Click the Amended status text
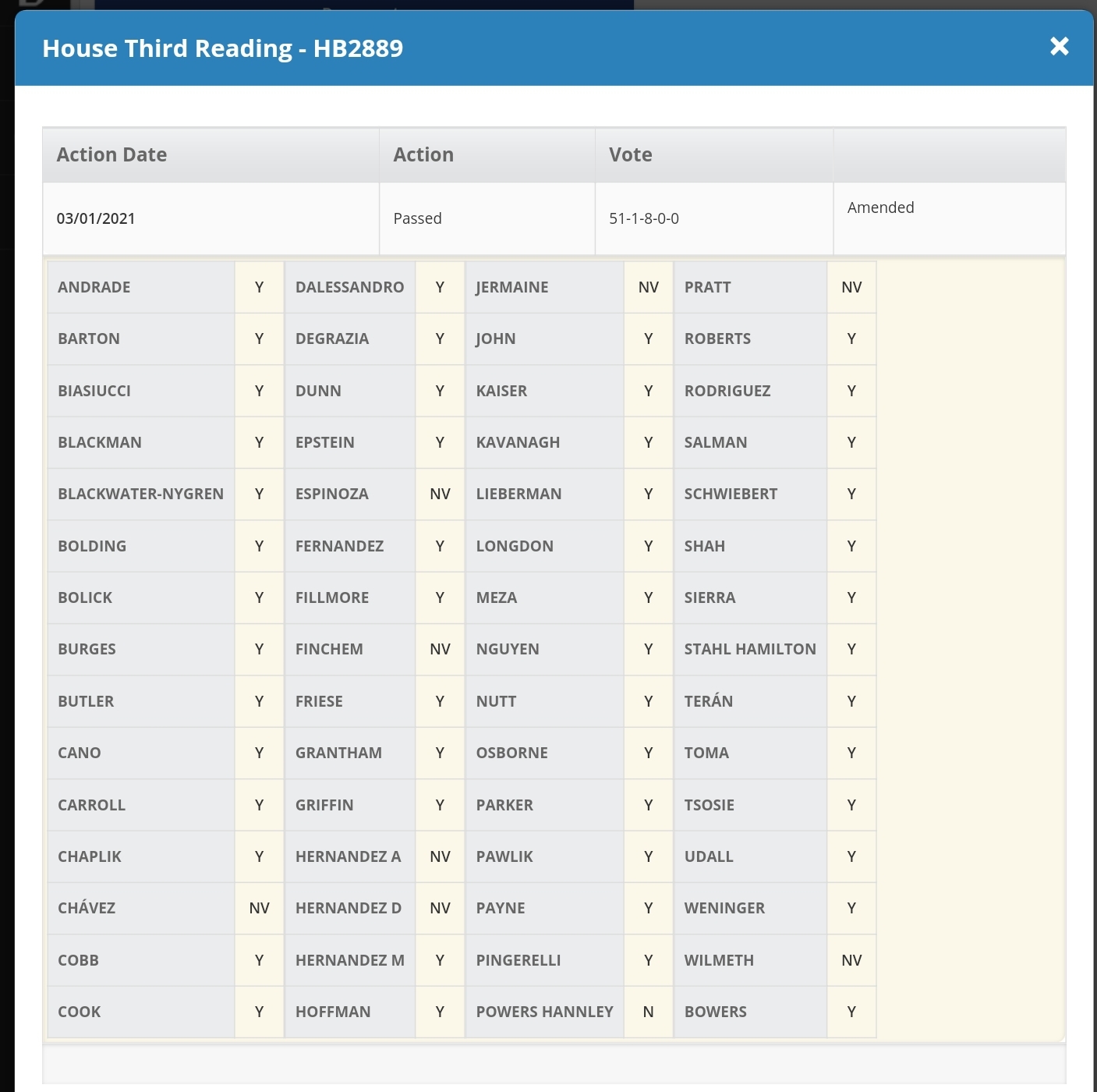Screen dimensions: 1097x1092 (881, 207)
